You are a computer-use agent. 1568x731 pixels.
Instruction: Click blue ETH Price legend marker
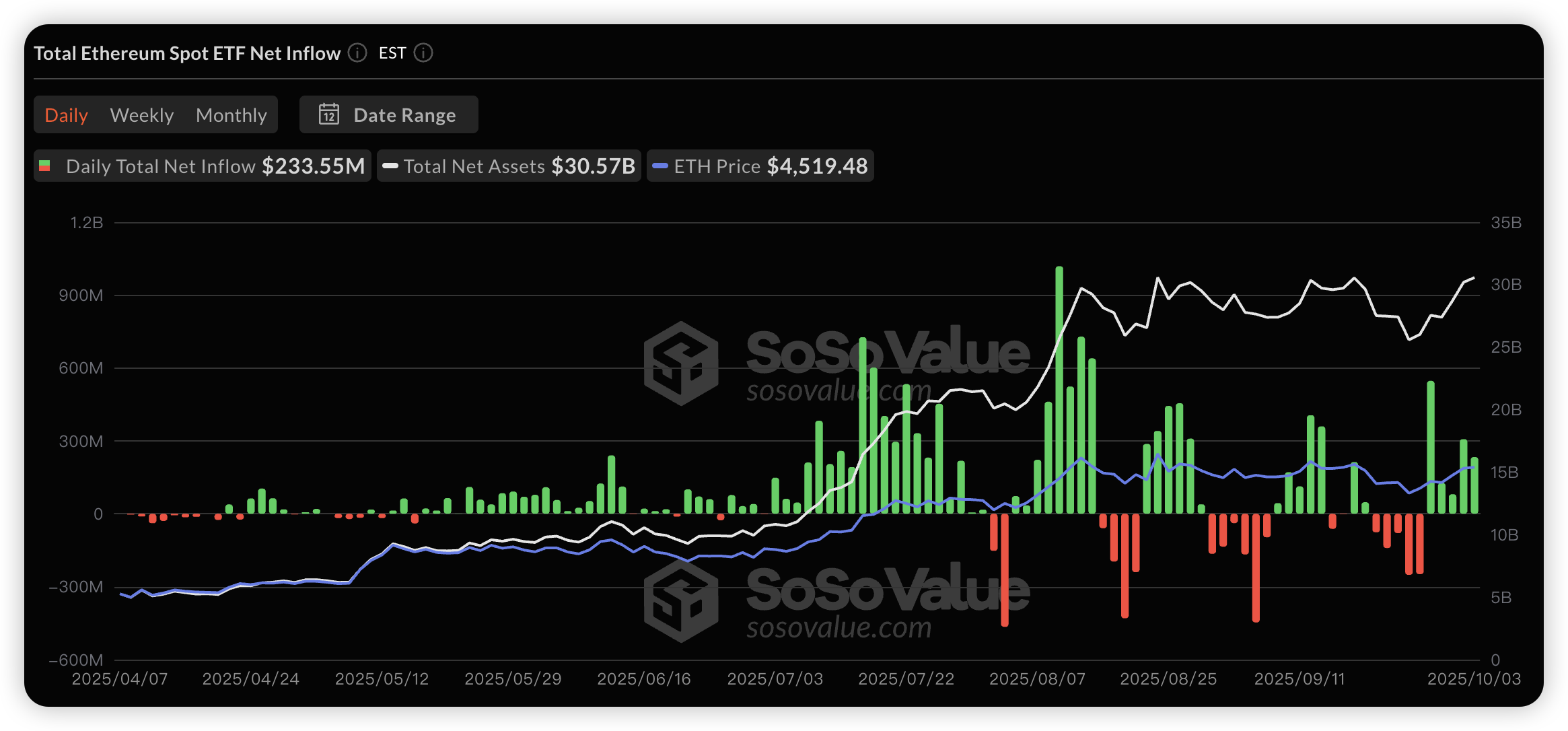point(660,166)
